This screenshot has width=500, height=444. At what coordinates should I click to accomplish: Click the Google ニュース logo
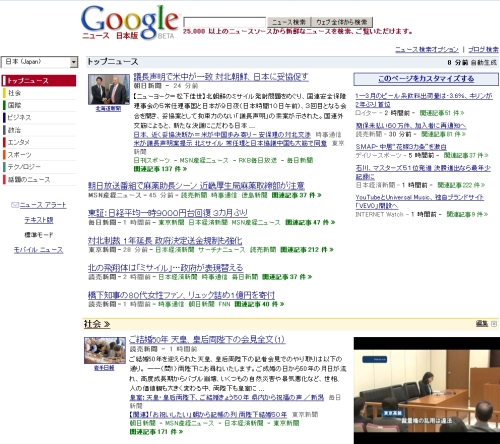tap(130, 22)
